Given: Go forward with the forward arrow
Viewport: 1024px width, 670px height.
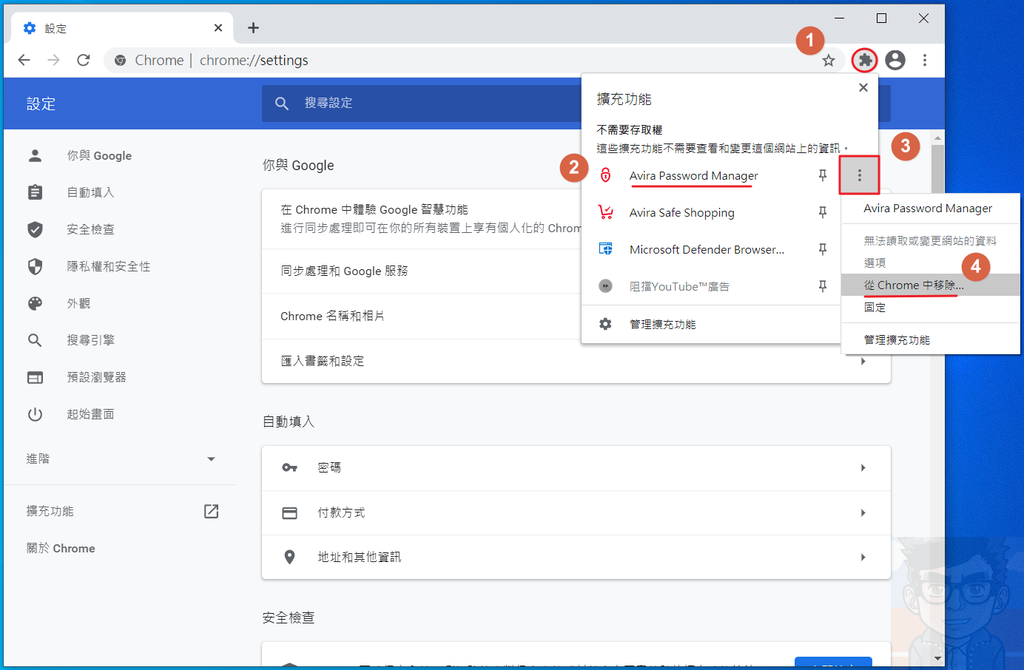Looking at the screenshot, I should [x=54, y=60].
